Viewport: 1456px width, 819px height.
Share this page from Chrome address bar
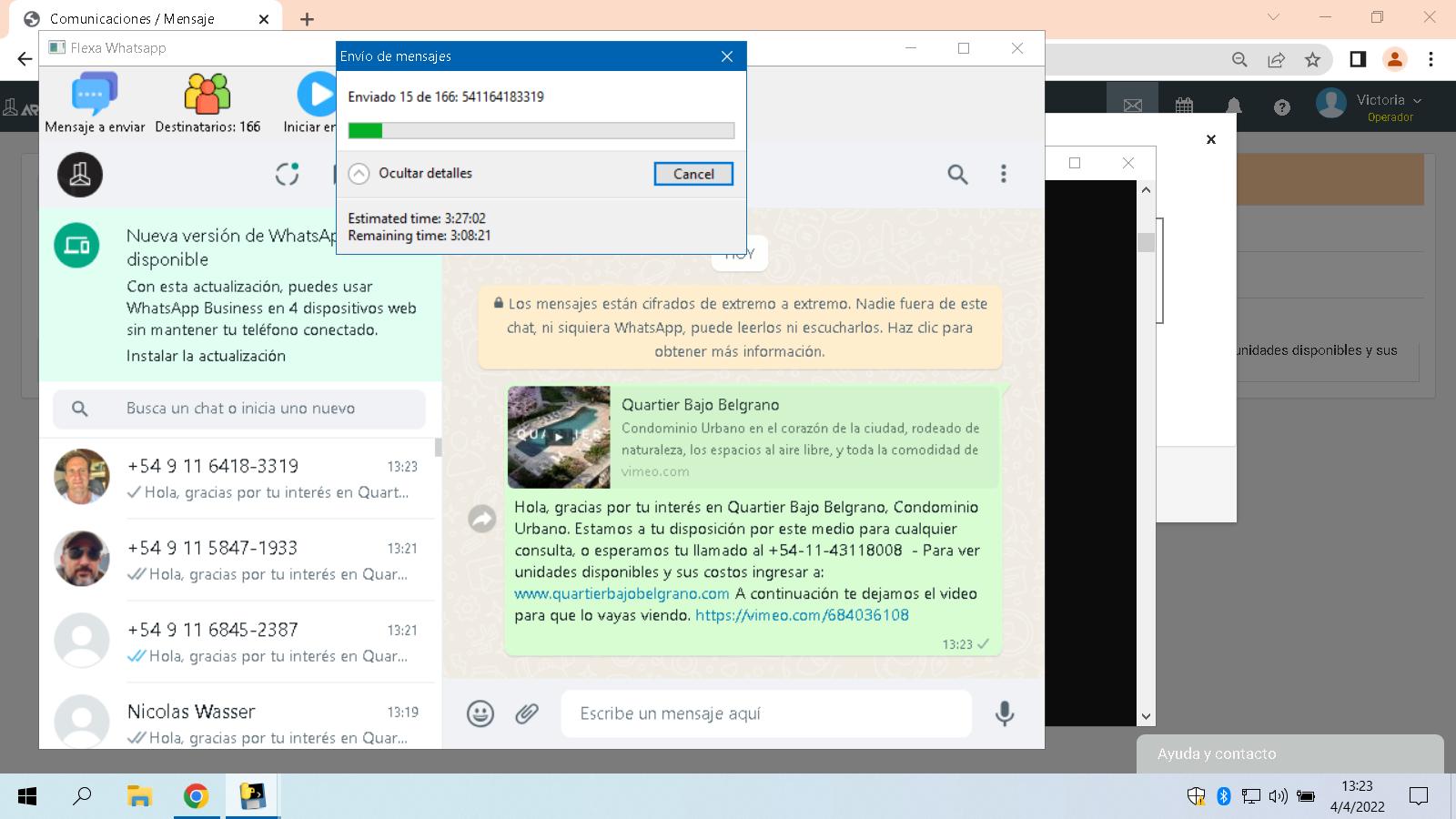(1276, 59)
